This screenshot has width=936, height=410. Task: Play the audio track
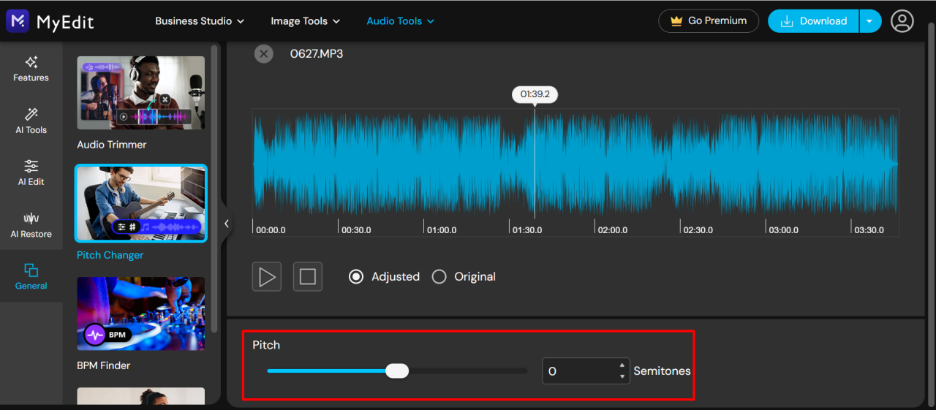pos(267,277)
